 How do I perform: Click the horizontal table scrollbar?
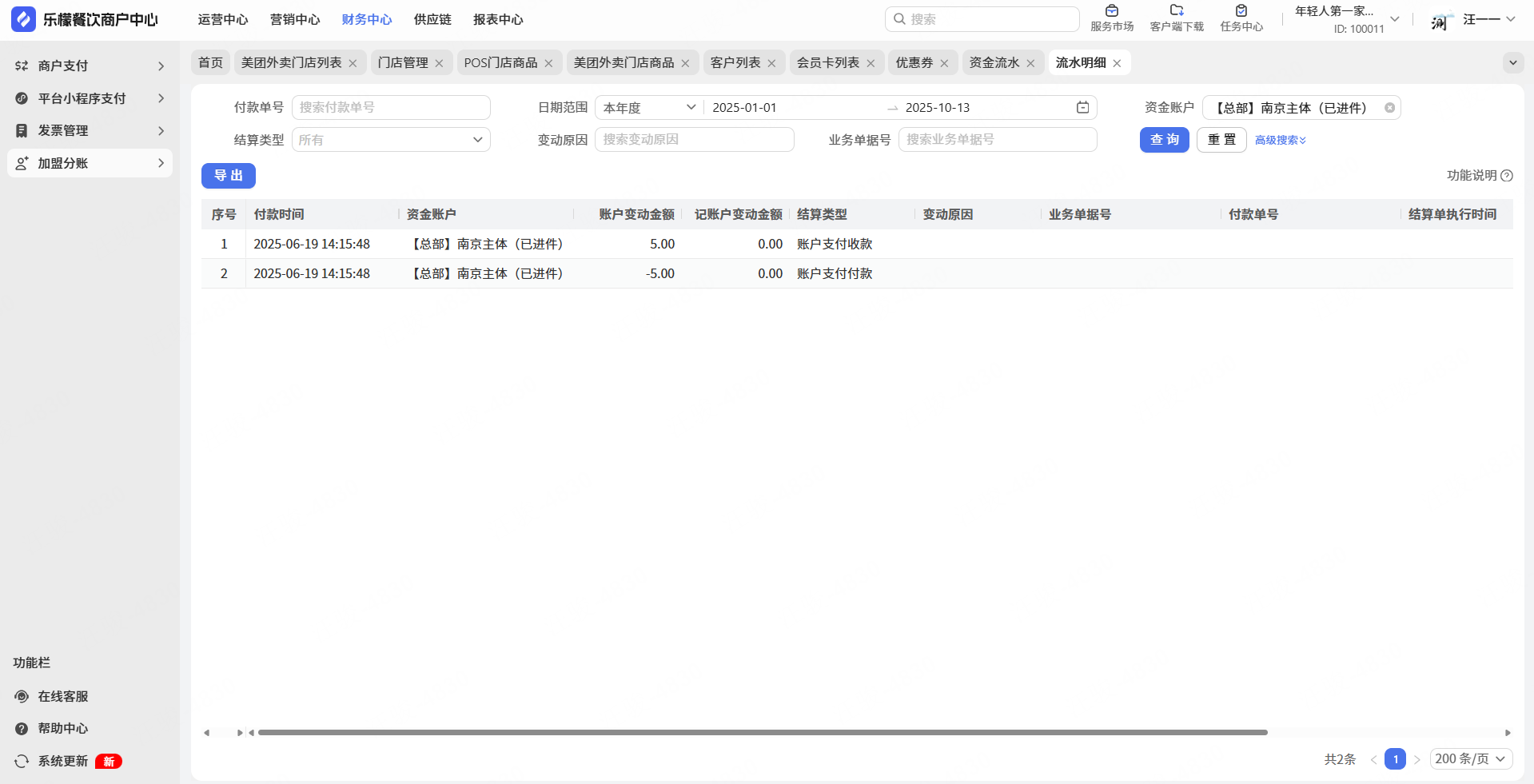763,732
